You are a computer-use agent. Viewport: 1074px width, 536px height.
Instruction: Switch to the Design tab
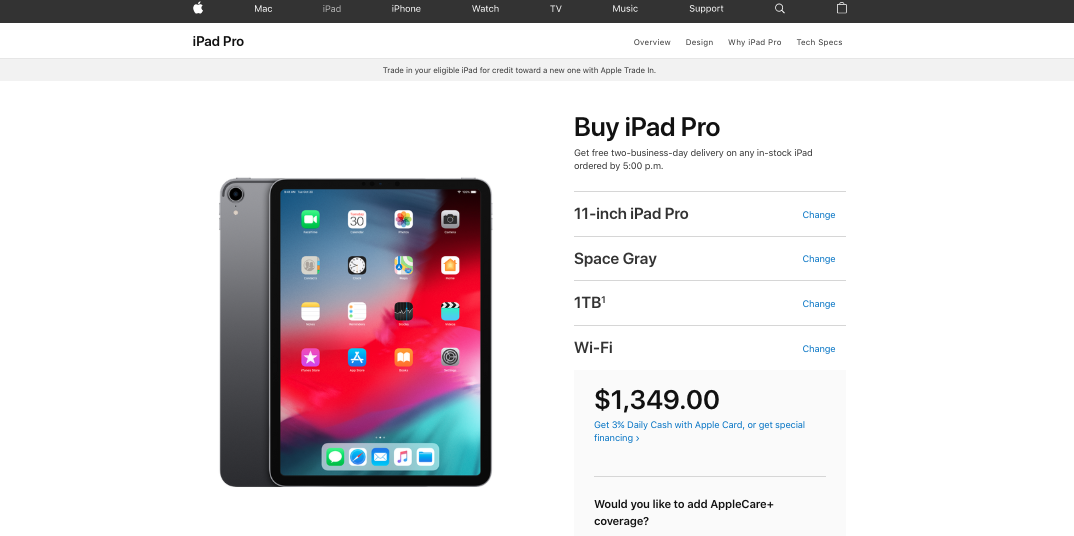(699, 42)
